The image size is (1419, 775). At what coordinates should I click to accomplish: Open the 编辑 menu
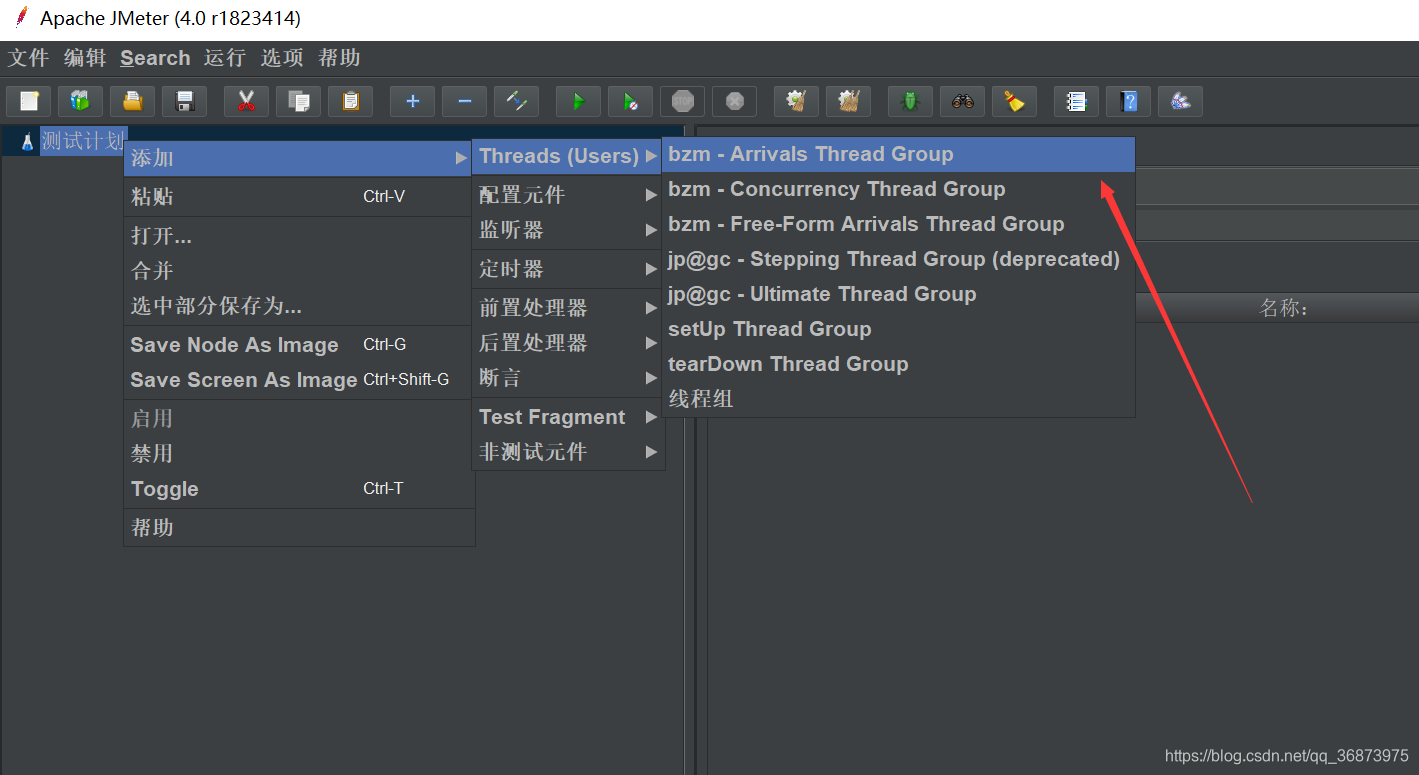click(85, 58)
